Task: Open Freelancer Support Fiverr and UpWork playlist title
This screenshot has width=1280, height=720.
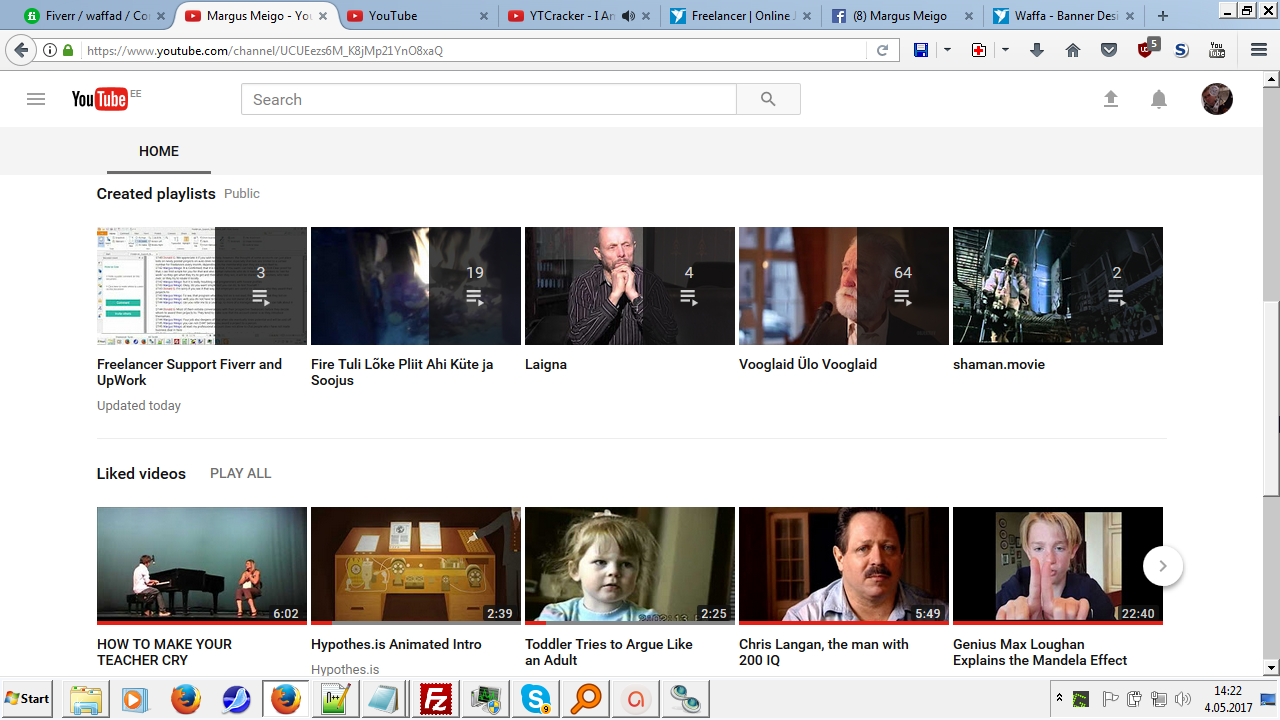Action: (190, 372)
